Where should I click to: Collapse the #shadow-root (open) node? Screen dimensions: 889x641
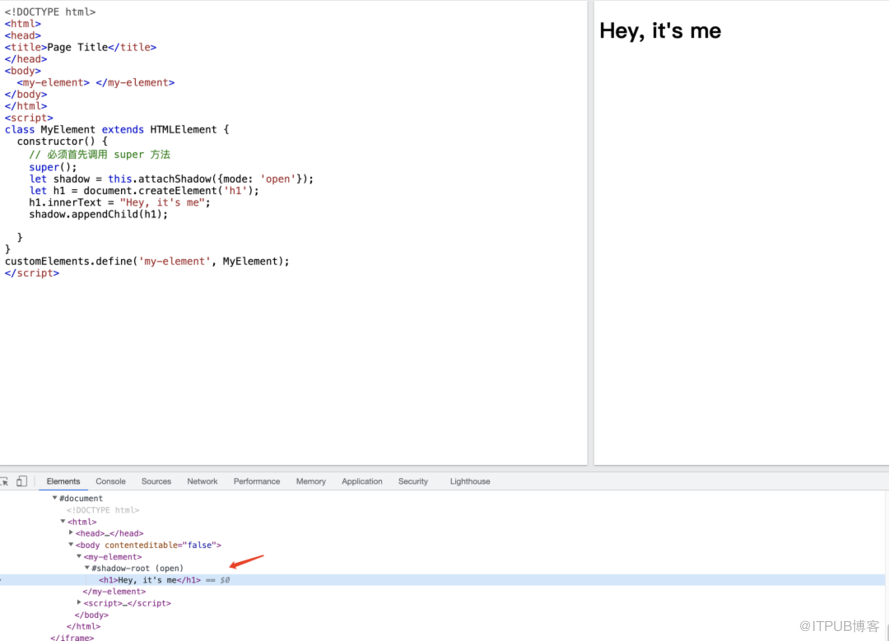[x=87, y=568]
